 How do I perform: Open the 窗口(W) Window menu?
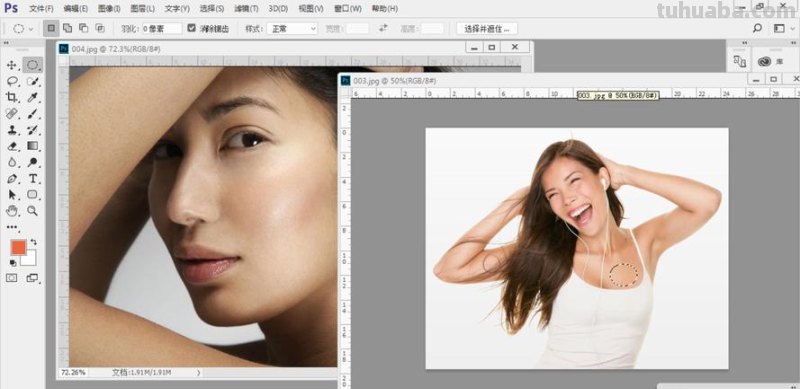coord(347,9)
